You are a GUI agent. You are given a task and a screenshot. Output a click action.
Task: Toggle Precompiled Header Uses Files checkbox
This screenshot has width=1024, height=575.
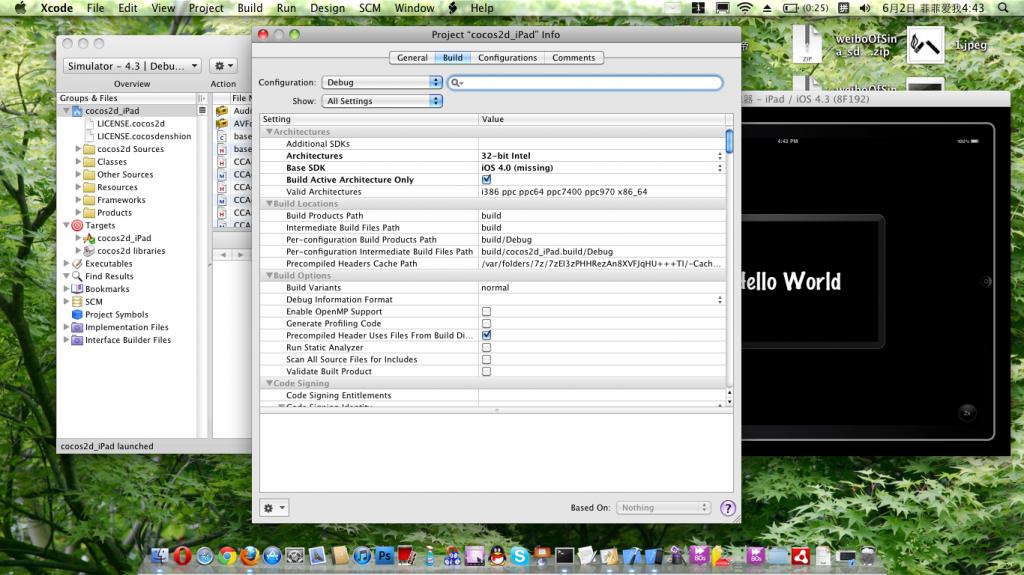(487, 335)
